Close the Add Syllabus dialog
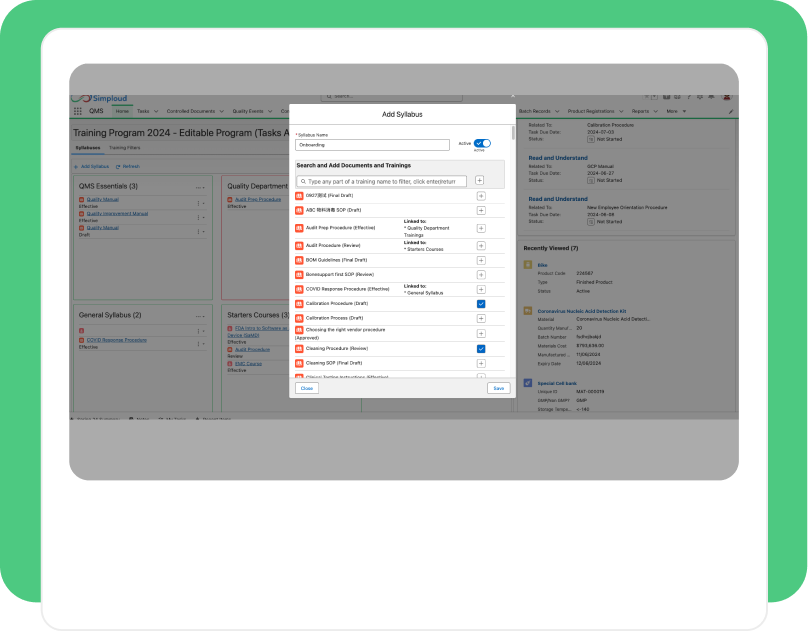Viewport: 808px width, 632px height. (x=307, y=388)
